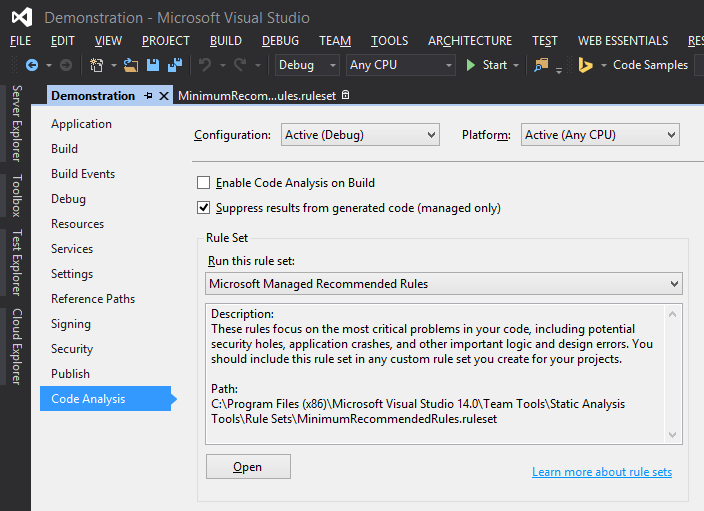
Task: Open the ARCHITECTURE menu
Action: (470, 41)
